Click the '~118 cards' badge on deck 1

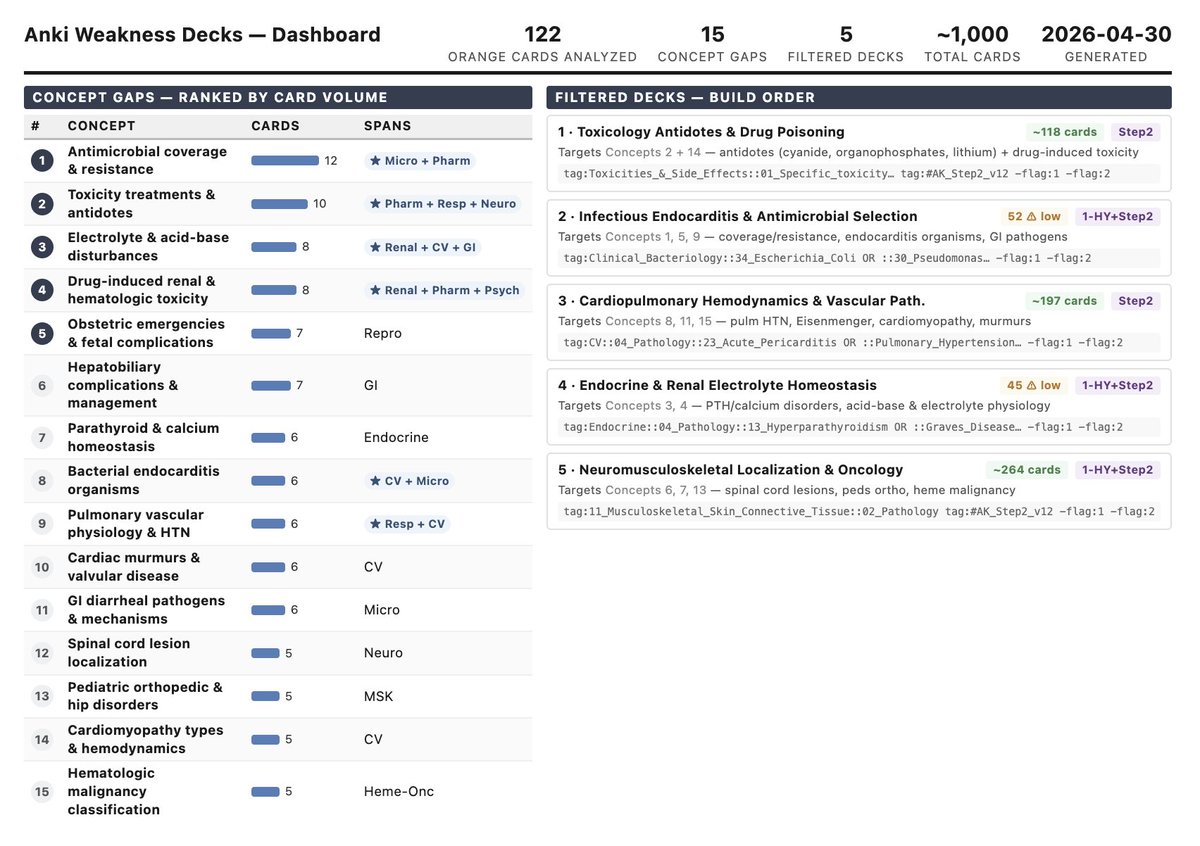coord(1064,132)
